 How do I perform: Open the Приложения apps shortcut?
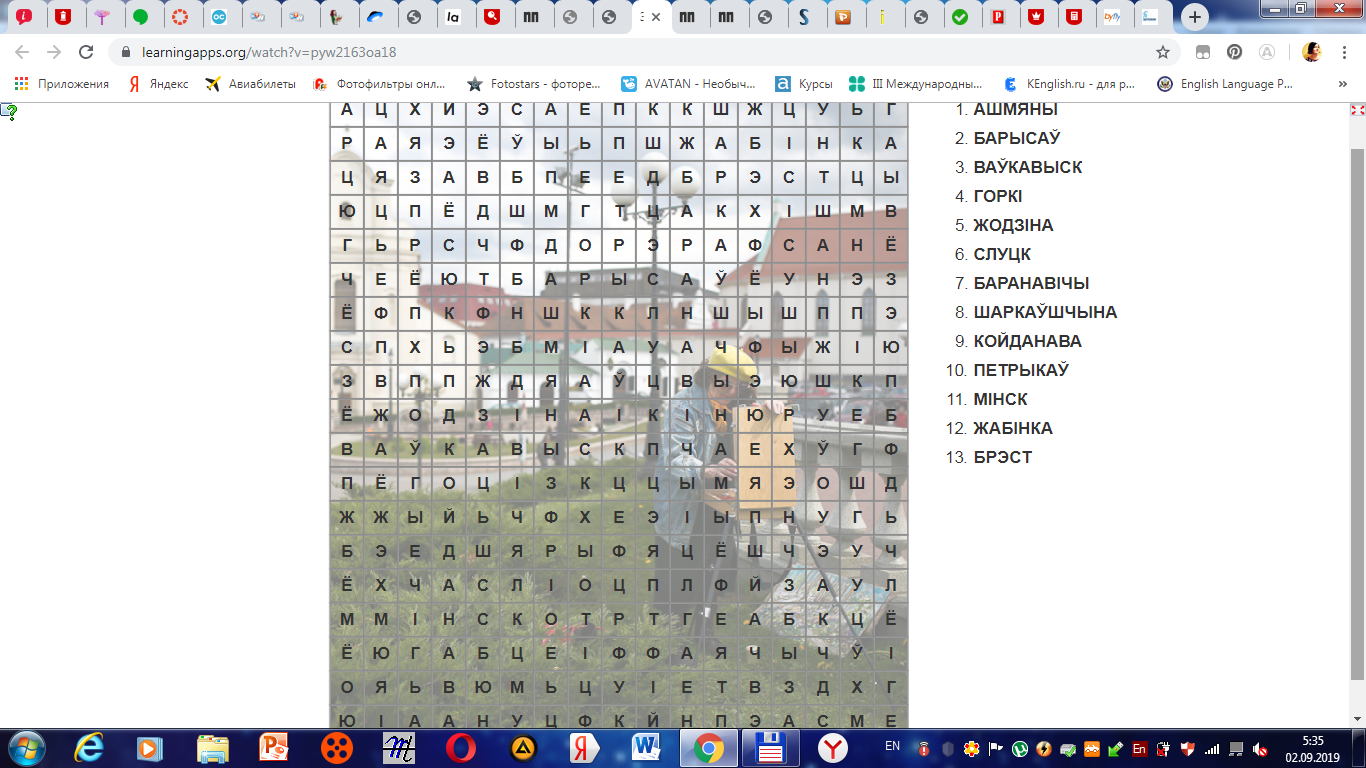coord(62,84)
